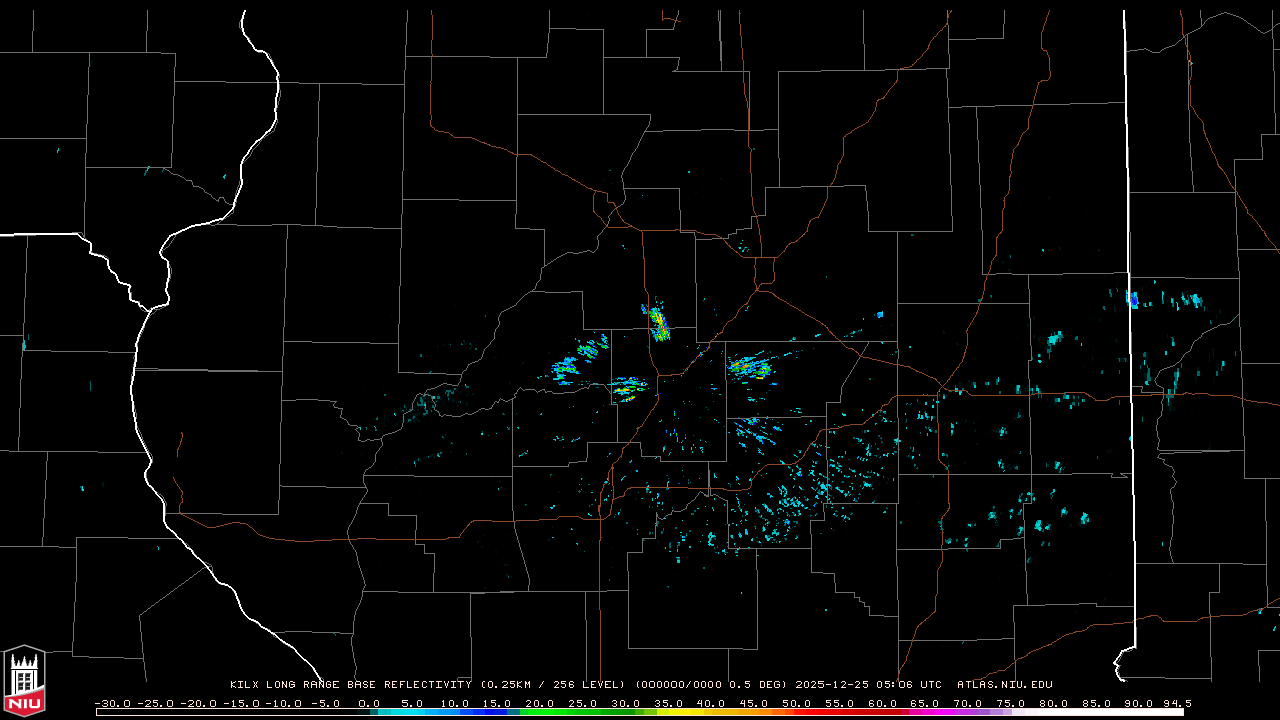Click the 80.0 label on the reflectivity scale
This screenshot has height=720, width=1280.
(x=1052, y=703)
